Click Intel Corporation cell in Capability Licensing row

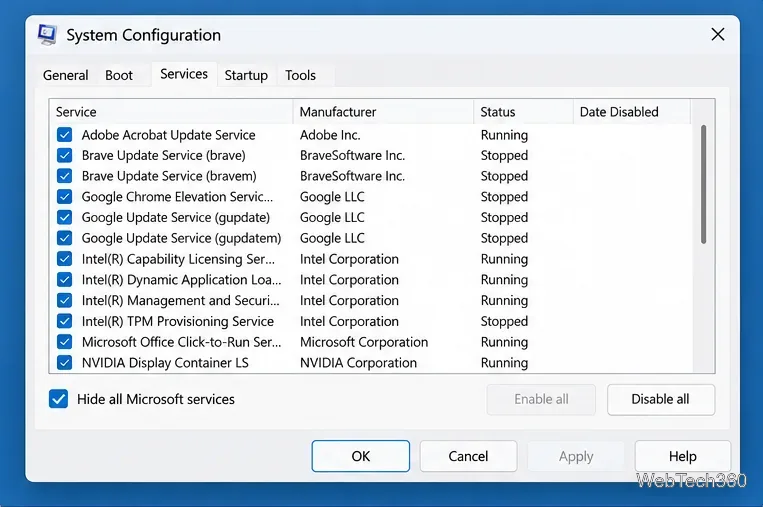click(x=349, y=259)
